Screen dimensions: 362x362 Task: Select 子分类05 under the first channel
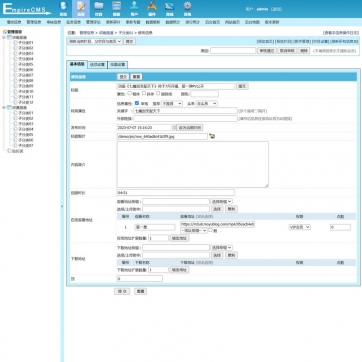25,64
